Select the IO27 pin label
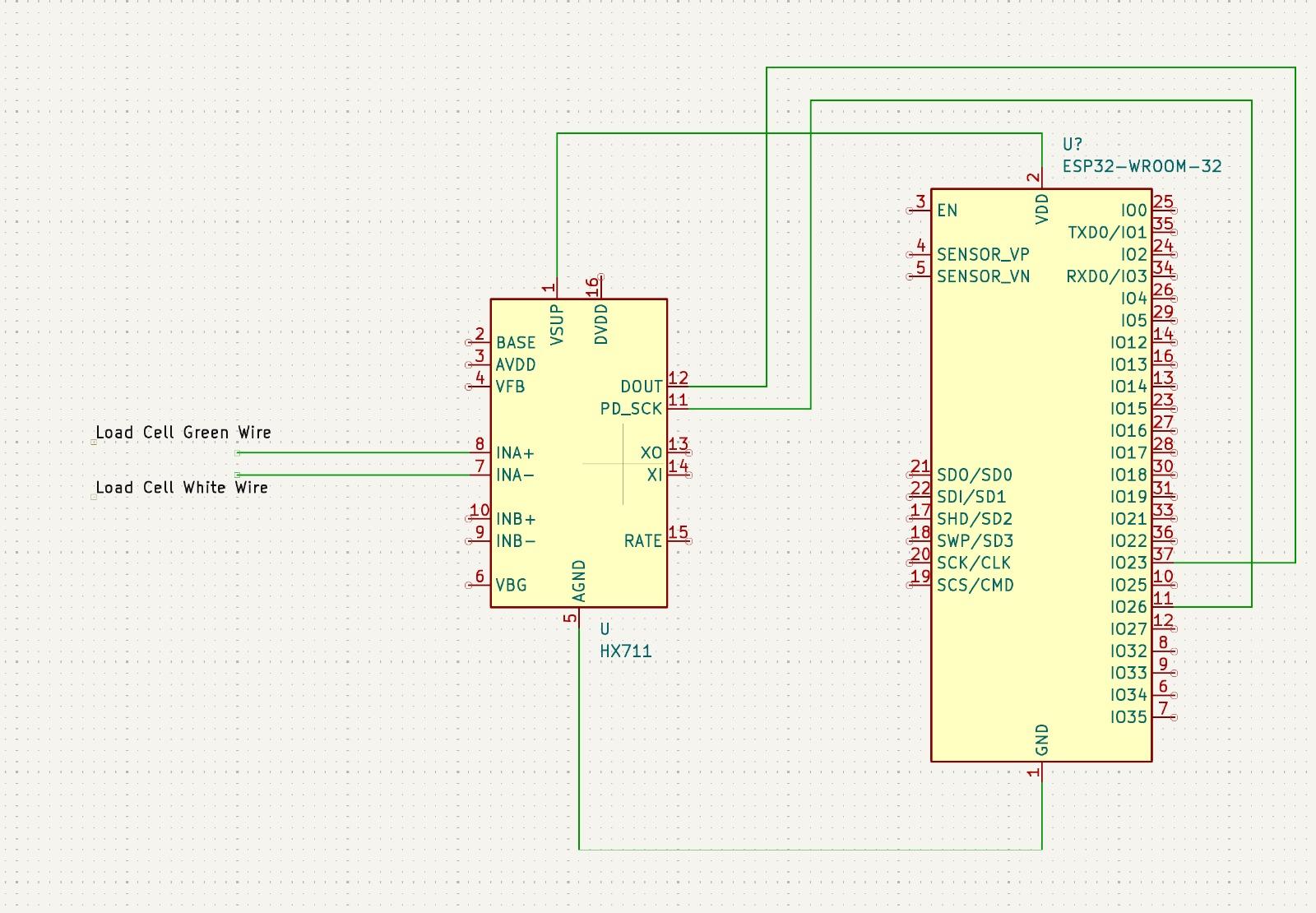 (1128, 629)
